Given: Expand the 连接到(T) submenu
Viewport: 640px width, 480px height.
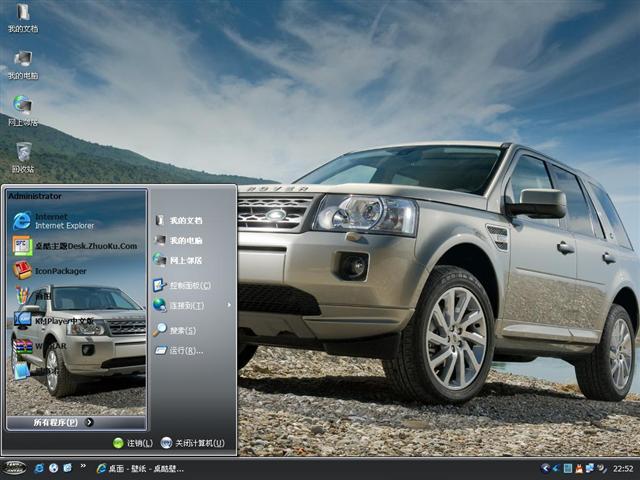Looking at the screenshot, I should point(186,305).
